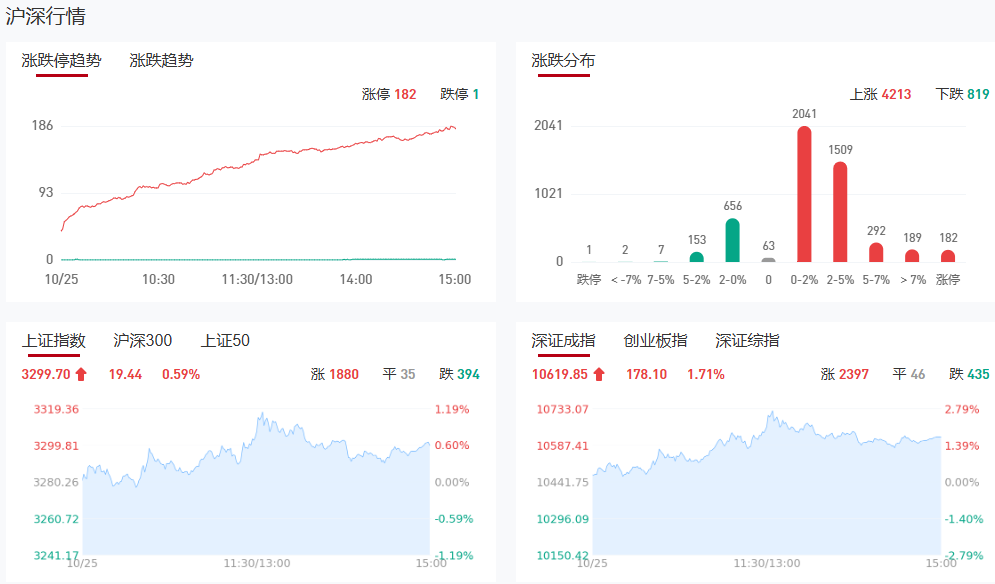Select the 上证指数 tab
Viewport: 995px width, 584px height.
point(54,341)
